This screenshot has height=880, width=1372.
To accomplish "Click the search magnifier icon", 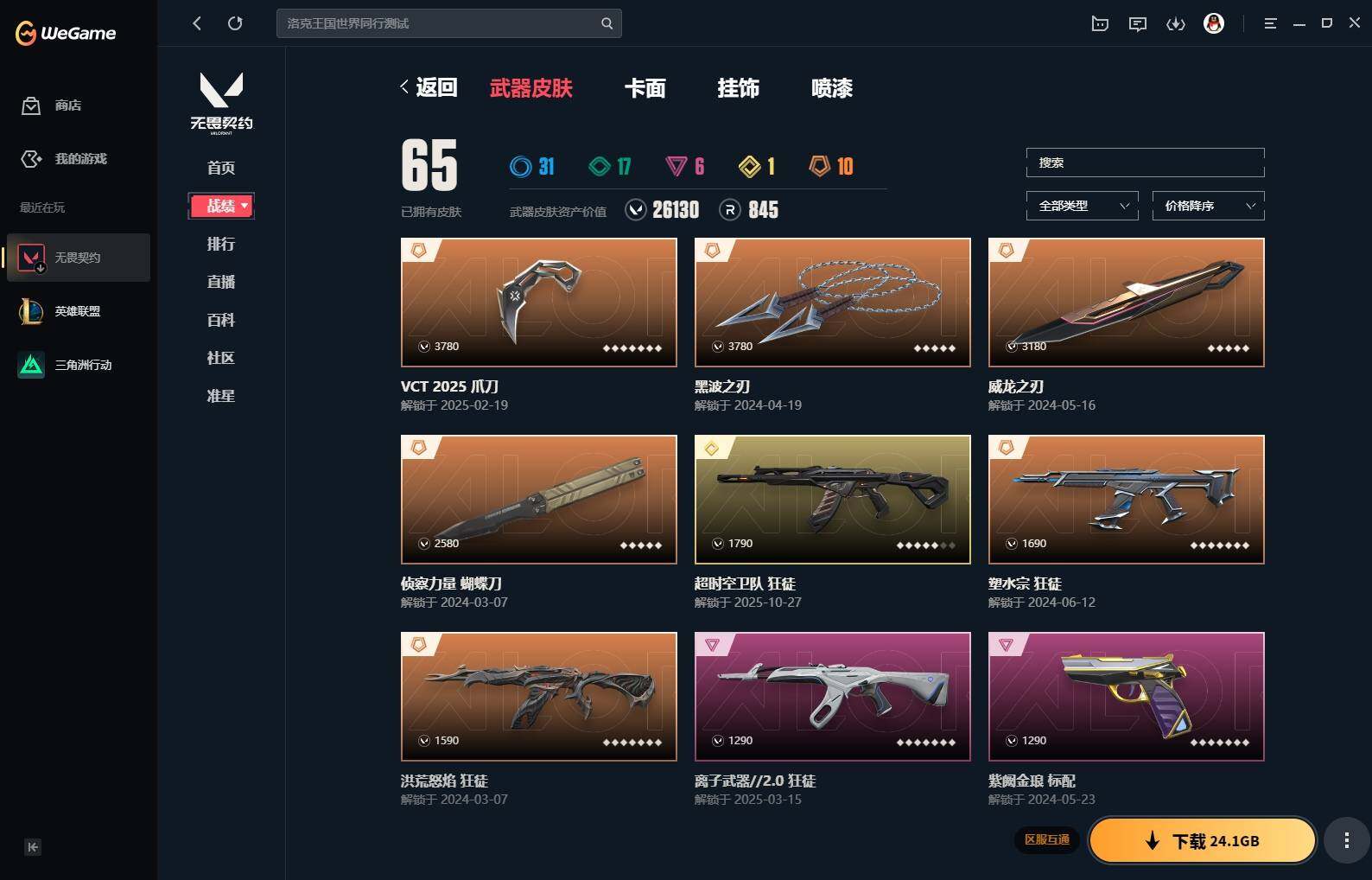I will tap(607, 23).
